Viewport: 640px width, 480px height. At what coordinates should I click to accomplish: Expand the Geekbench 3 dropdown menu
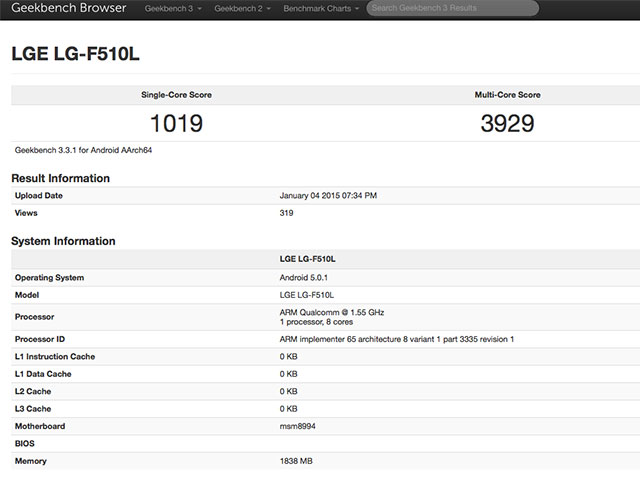tap(173, 9)
